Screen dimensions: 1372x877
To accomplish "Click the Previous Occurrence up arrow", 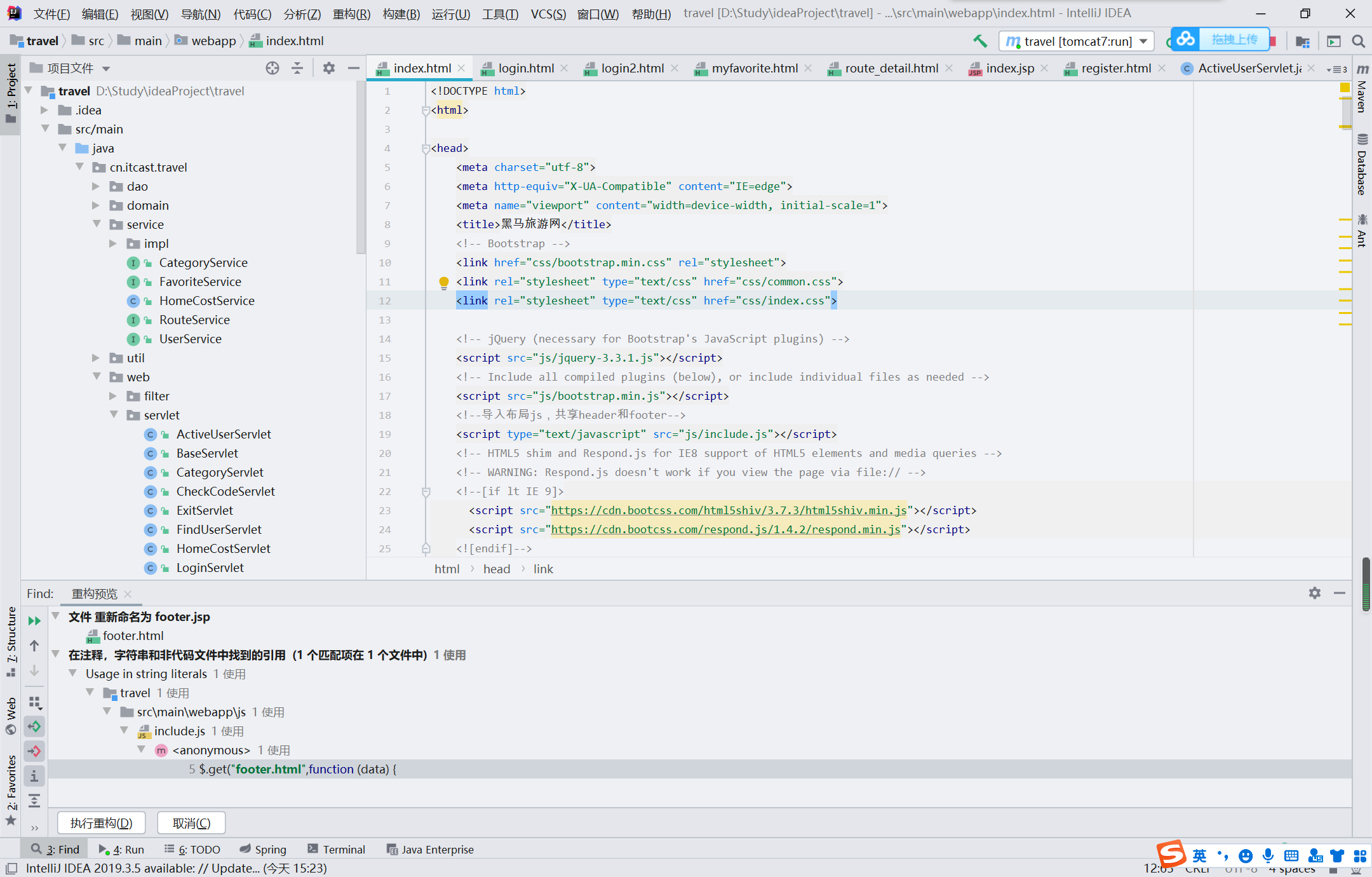I will [34, 646].
